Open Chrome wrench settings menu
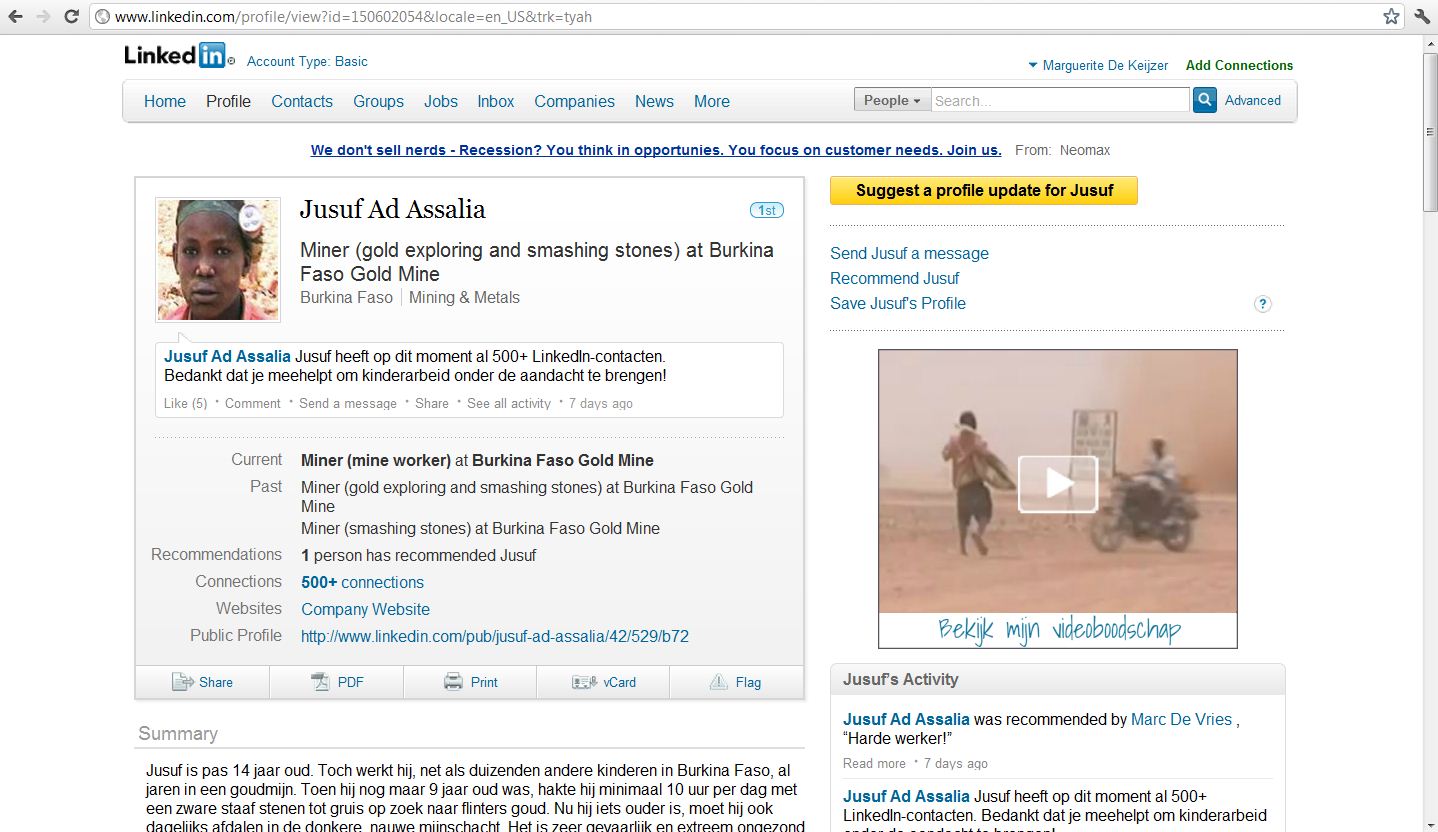 1422,17
